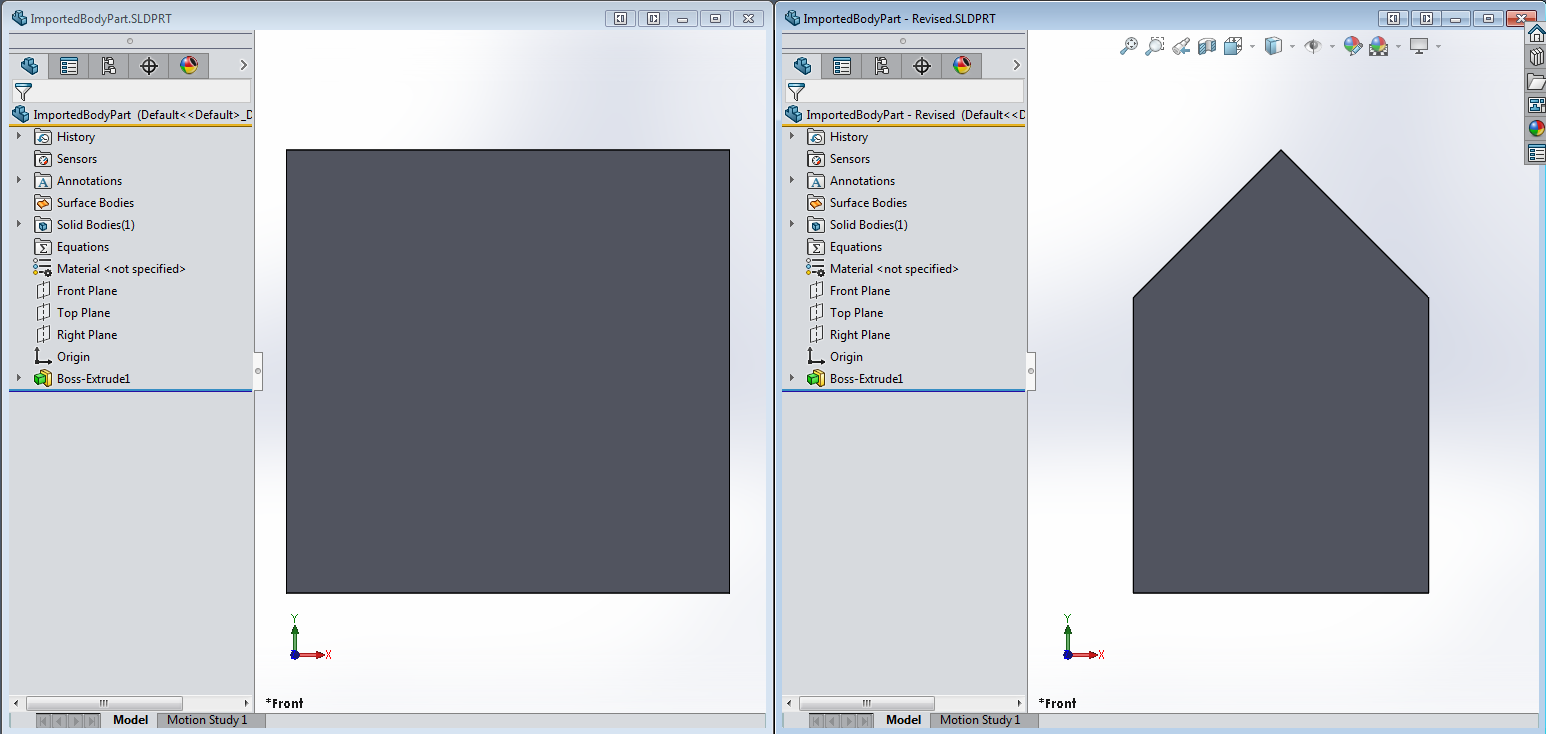
Task: Switch to DimXpertManager tab in ImportedBodyPart window
Action: coord(149,66)
